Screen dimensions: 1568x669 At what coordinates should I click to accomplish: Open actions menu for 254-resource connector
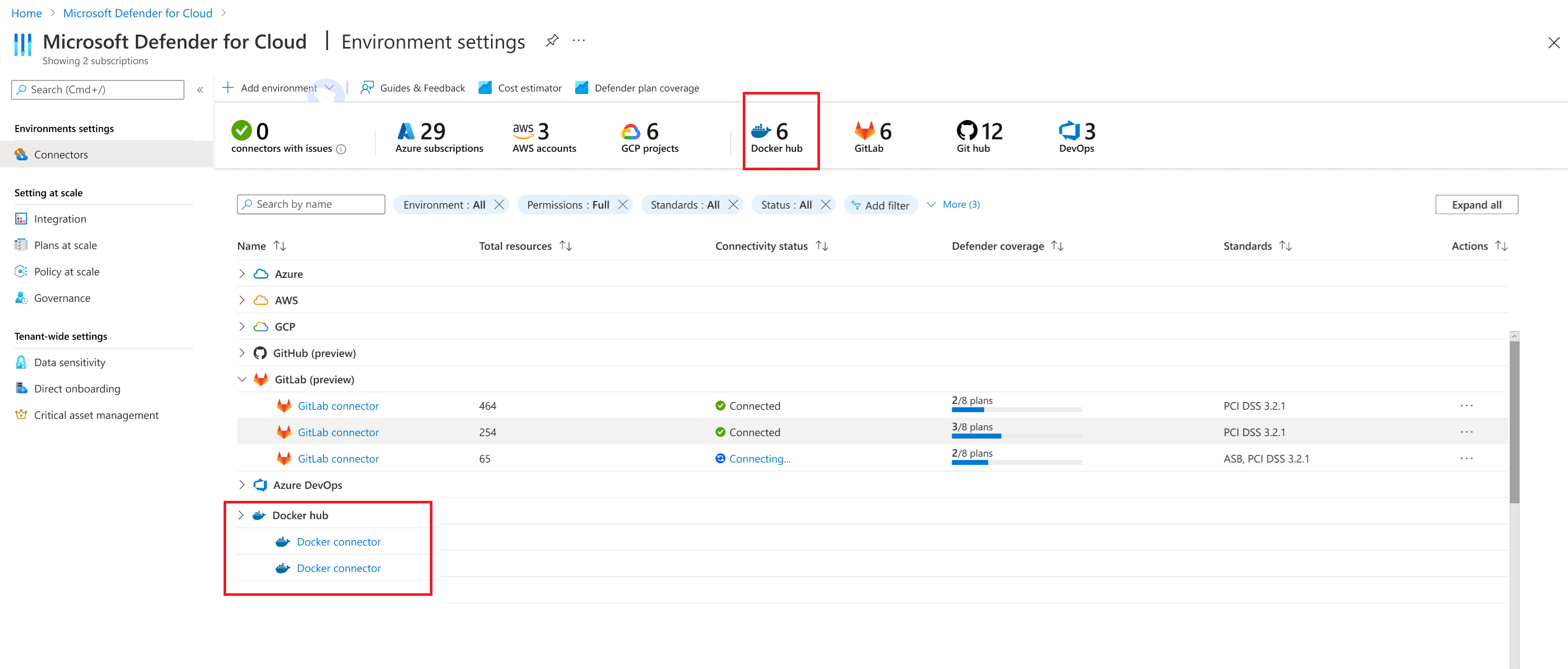click(1466, 432)
